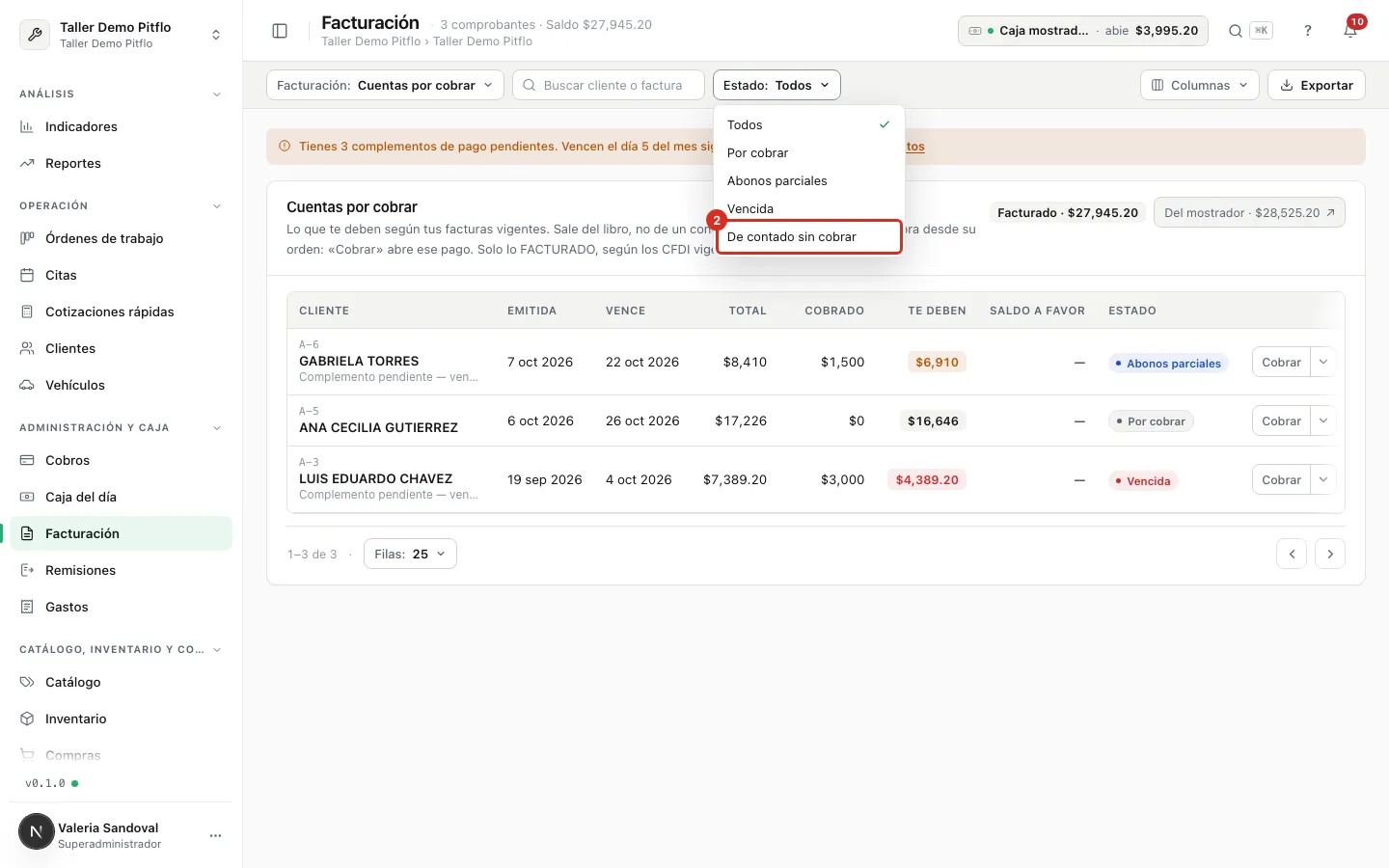1389x868 pixels.
Task: Open Órdenes de trabajo
Action: 121,238
